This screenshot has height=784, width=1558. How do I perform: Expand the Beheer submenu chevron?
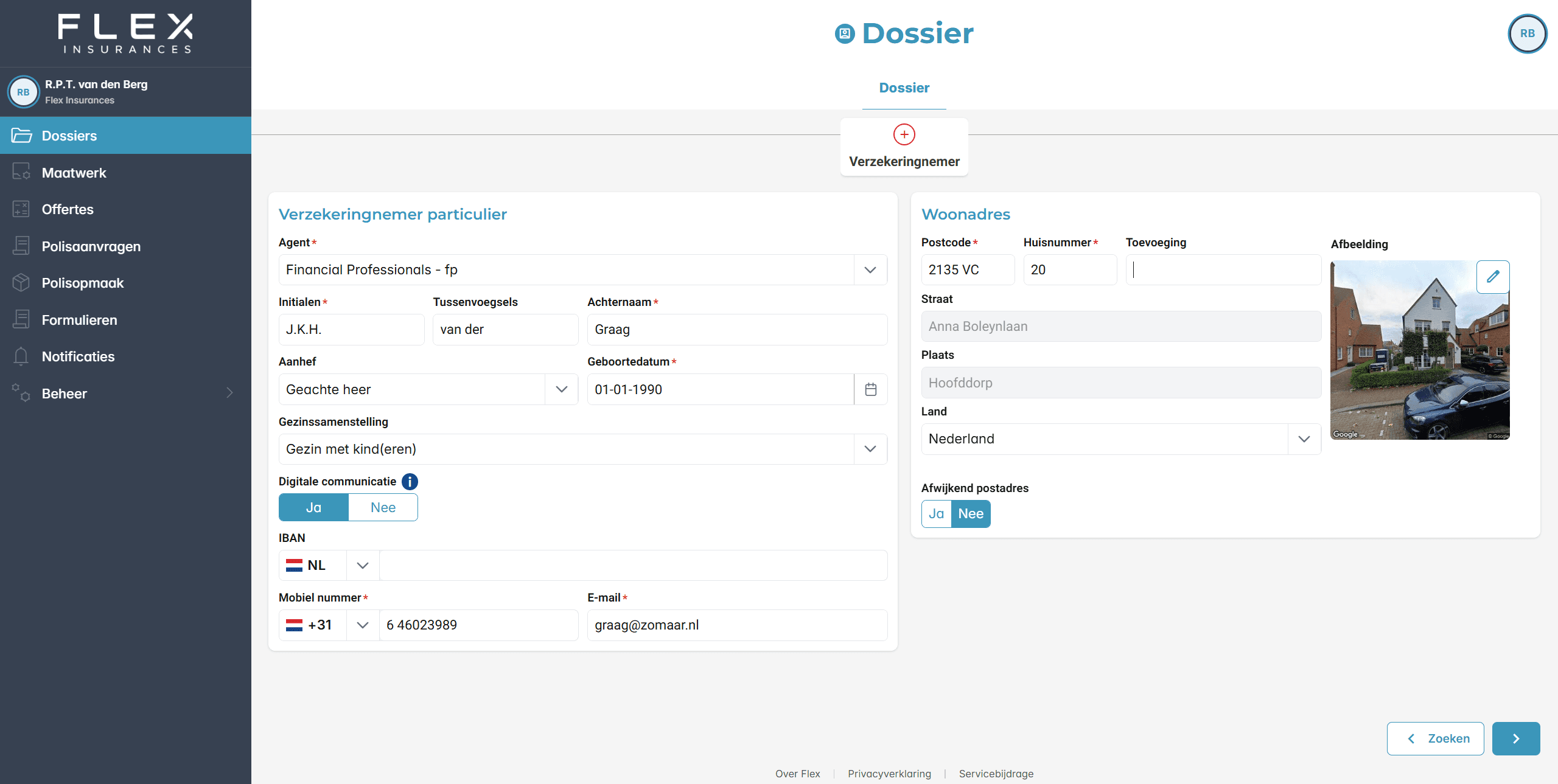tap(229, 393)
